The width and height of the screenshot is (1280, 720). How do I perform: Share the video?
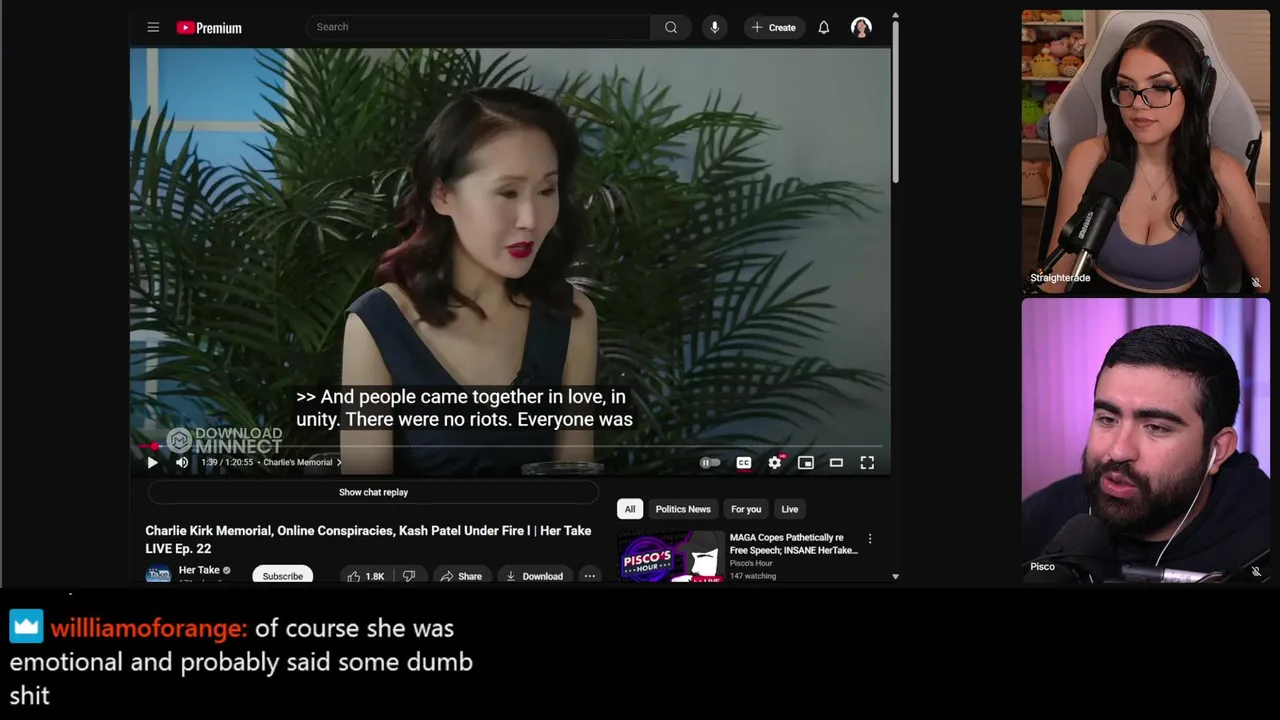pyautogui.click(x=461, y=576)
